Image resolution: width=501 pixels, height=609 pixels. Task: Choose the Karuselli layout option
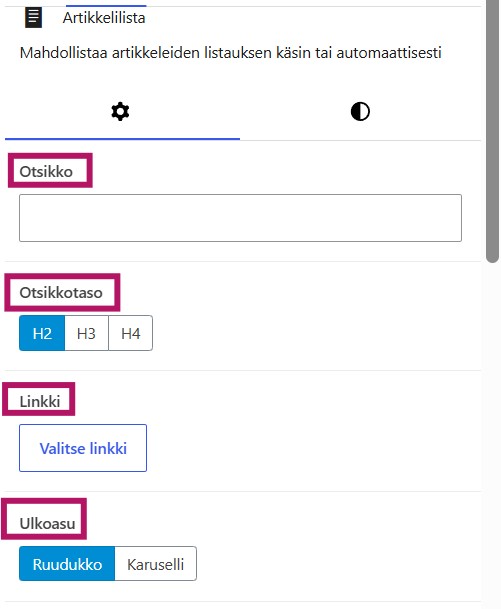(155, 564)
